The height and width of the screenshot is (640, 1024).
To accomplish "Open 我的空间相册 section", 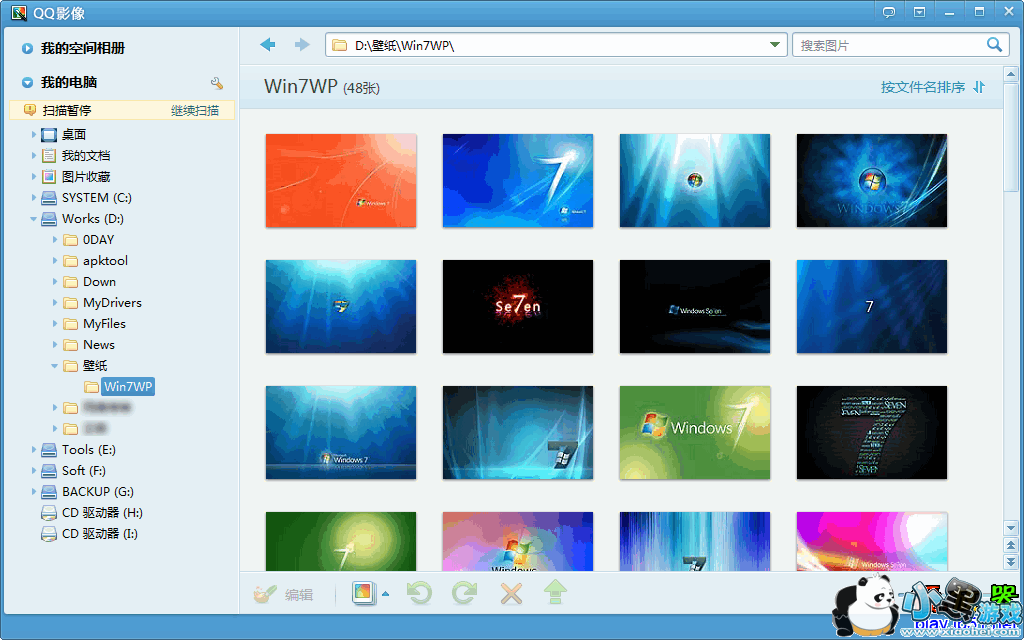I will tap(82, 48).
